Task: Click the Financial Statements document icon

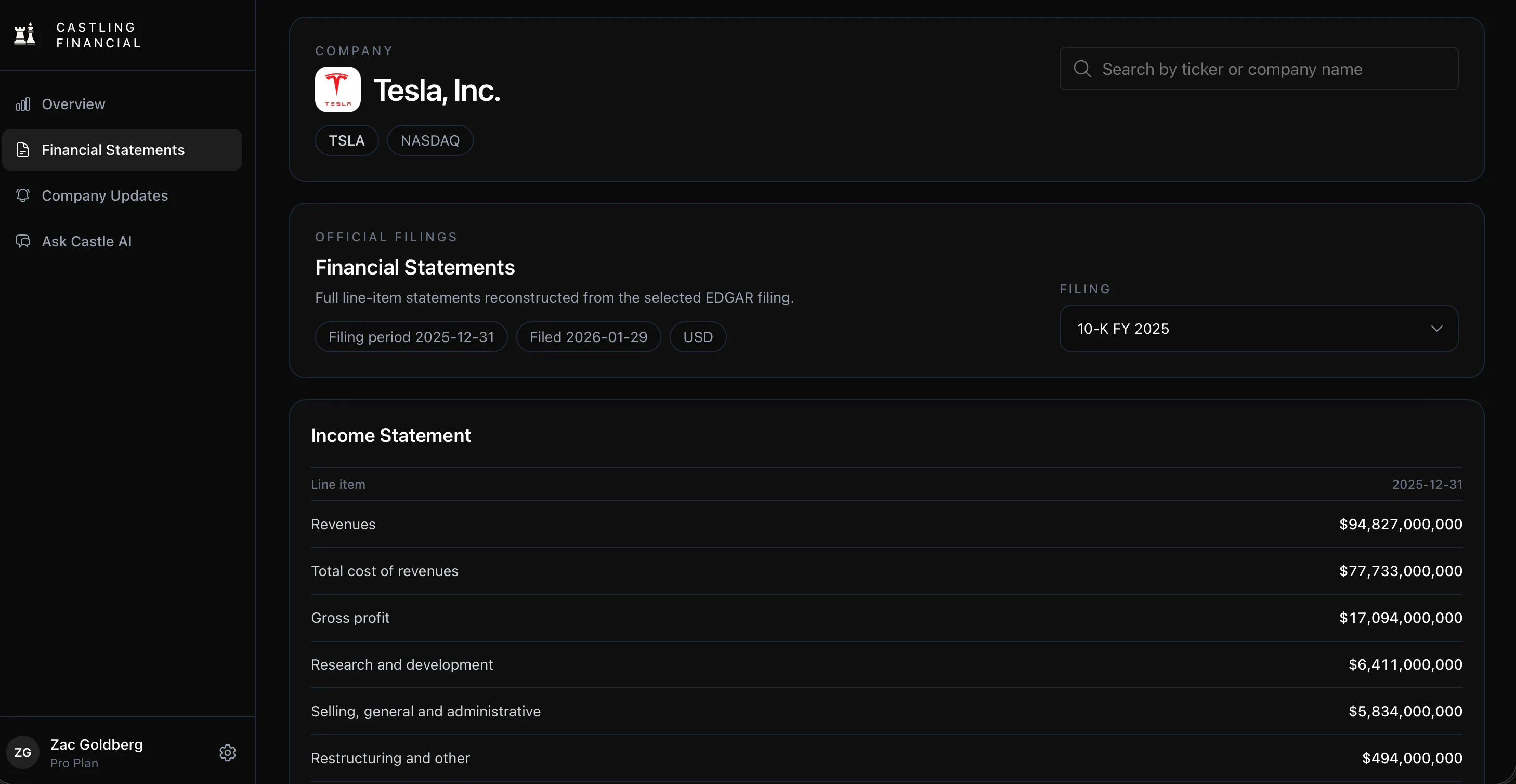Action: point(23,150)
